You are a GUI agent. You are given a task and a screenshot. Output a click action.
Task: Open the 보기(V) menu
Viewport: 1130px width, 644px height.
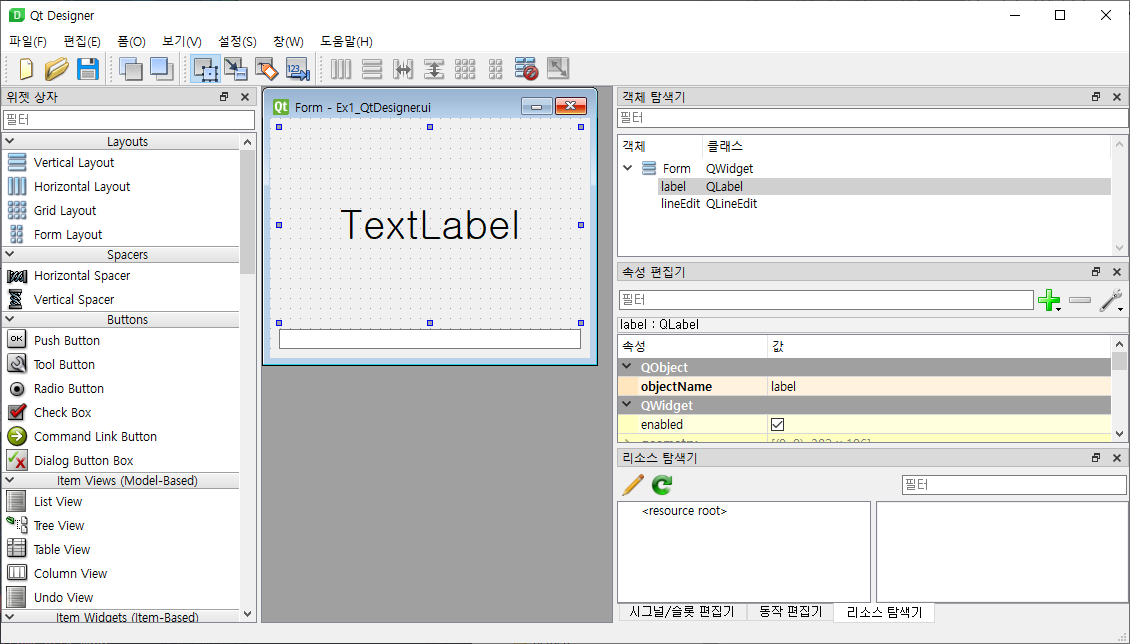(x=182, y=42)
